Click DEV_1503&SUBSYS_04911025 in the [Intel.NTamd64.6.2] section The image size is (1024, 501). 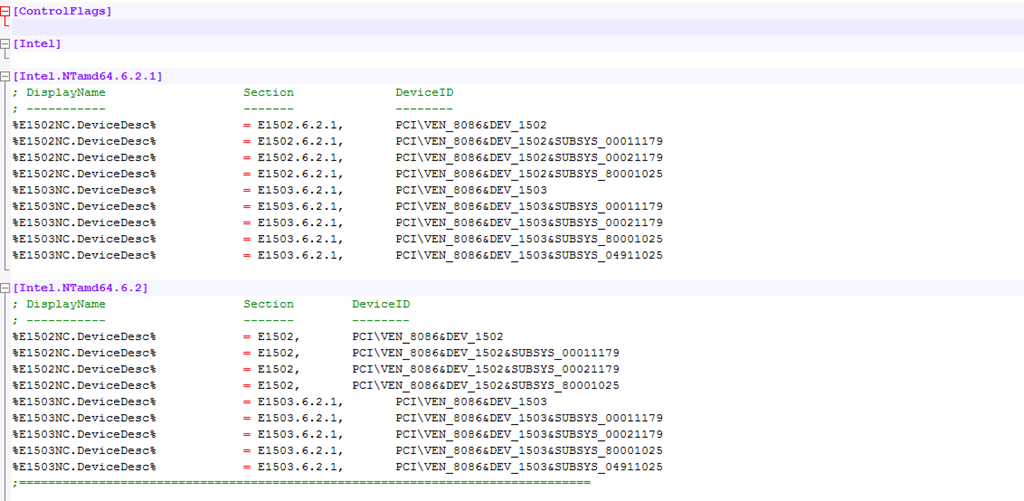[x=529, y=468]
